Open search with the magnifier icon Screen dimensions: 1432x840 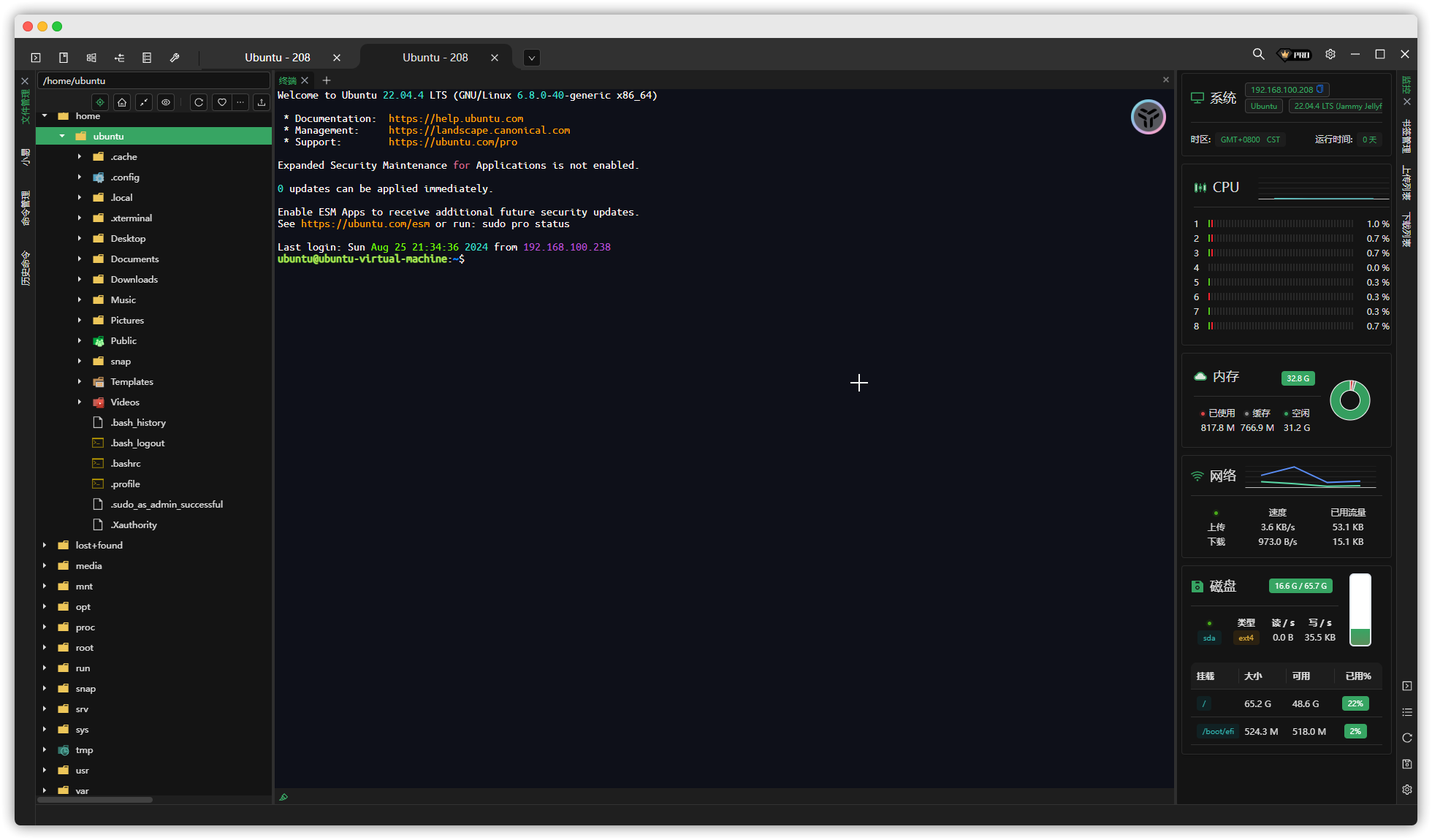(1258, 54)
